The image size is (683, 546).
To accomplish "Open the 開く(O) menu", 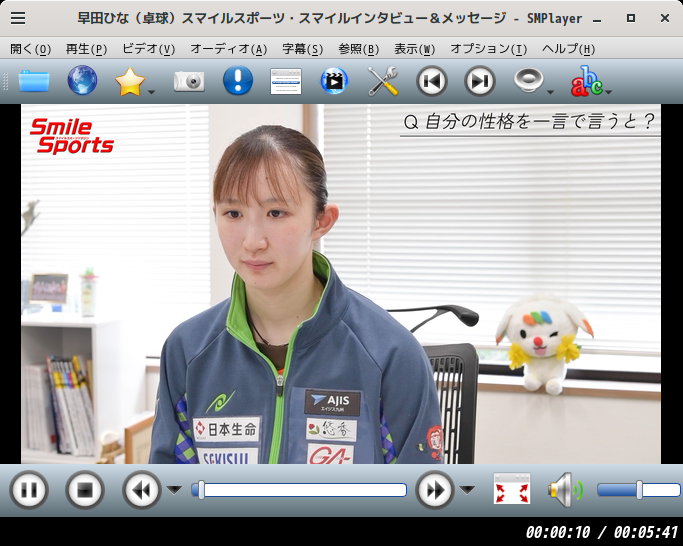I will 30,49.
